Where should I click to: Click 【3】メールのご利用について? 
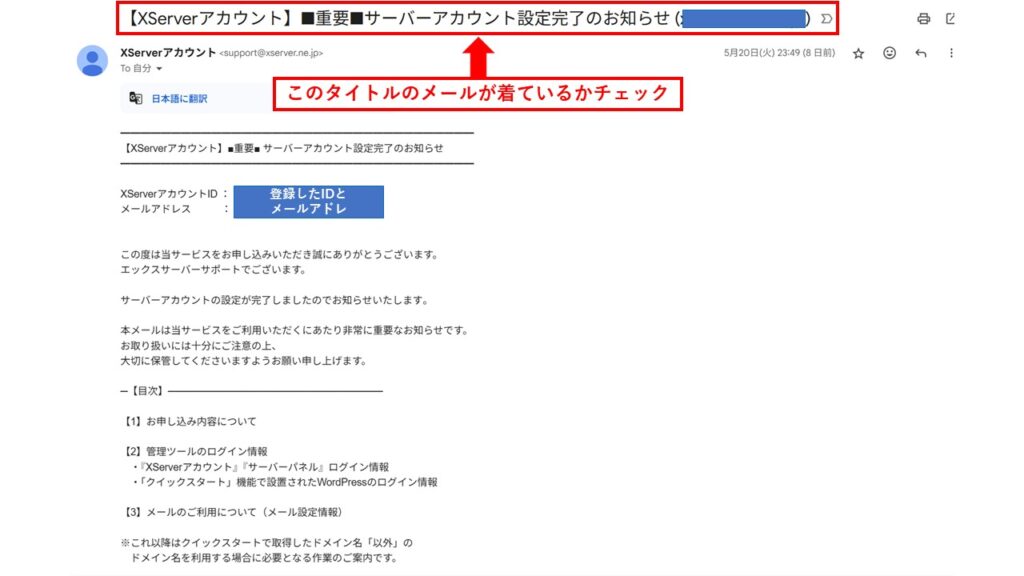pos(232,512)
